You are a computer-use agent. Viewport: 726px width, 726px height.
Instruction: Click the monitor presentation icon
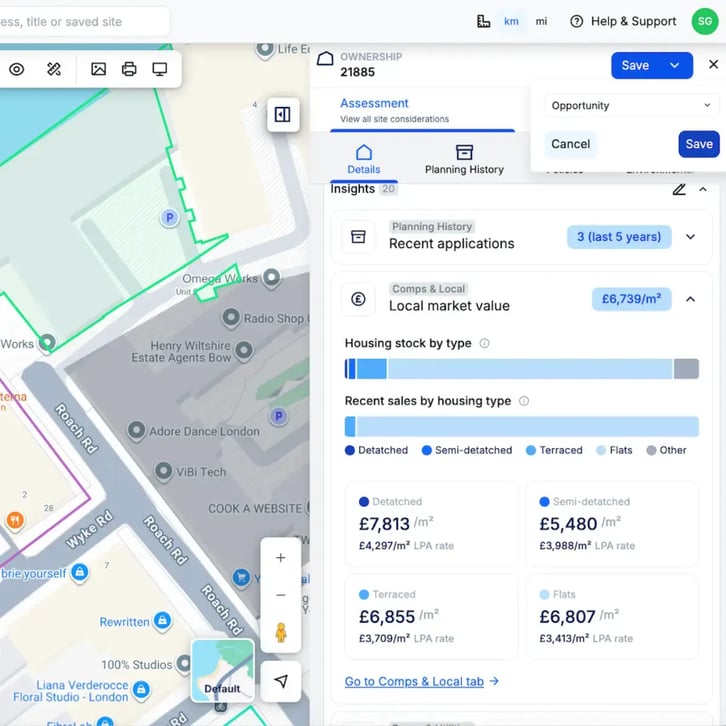click(160, 69)
